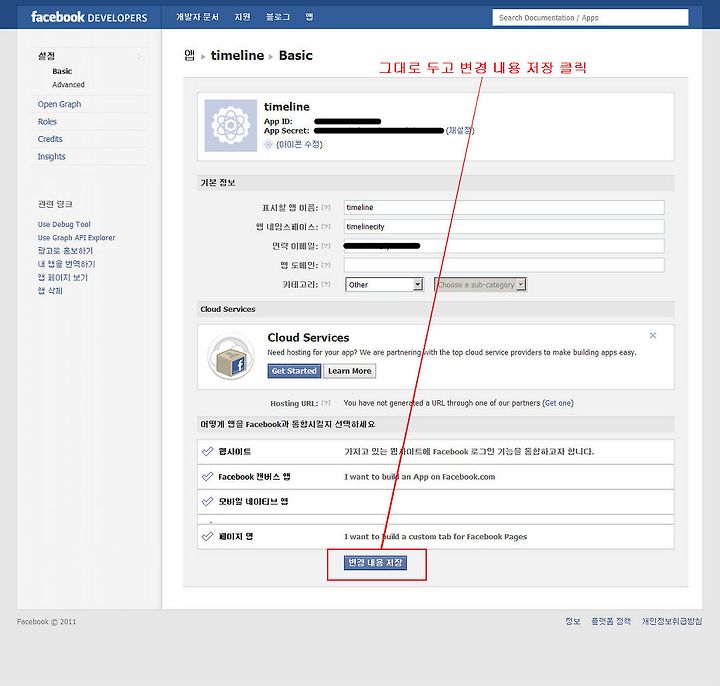720x686 pixels.
Task: Click the 변경 내용 저장 button
Action: [375, 563]
